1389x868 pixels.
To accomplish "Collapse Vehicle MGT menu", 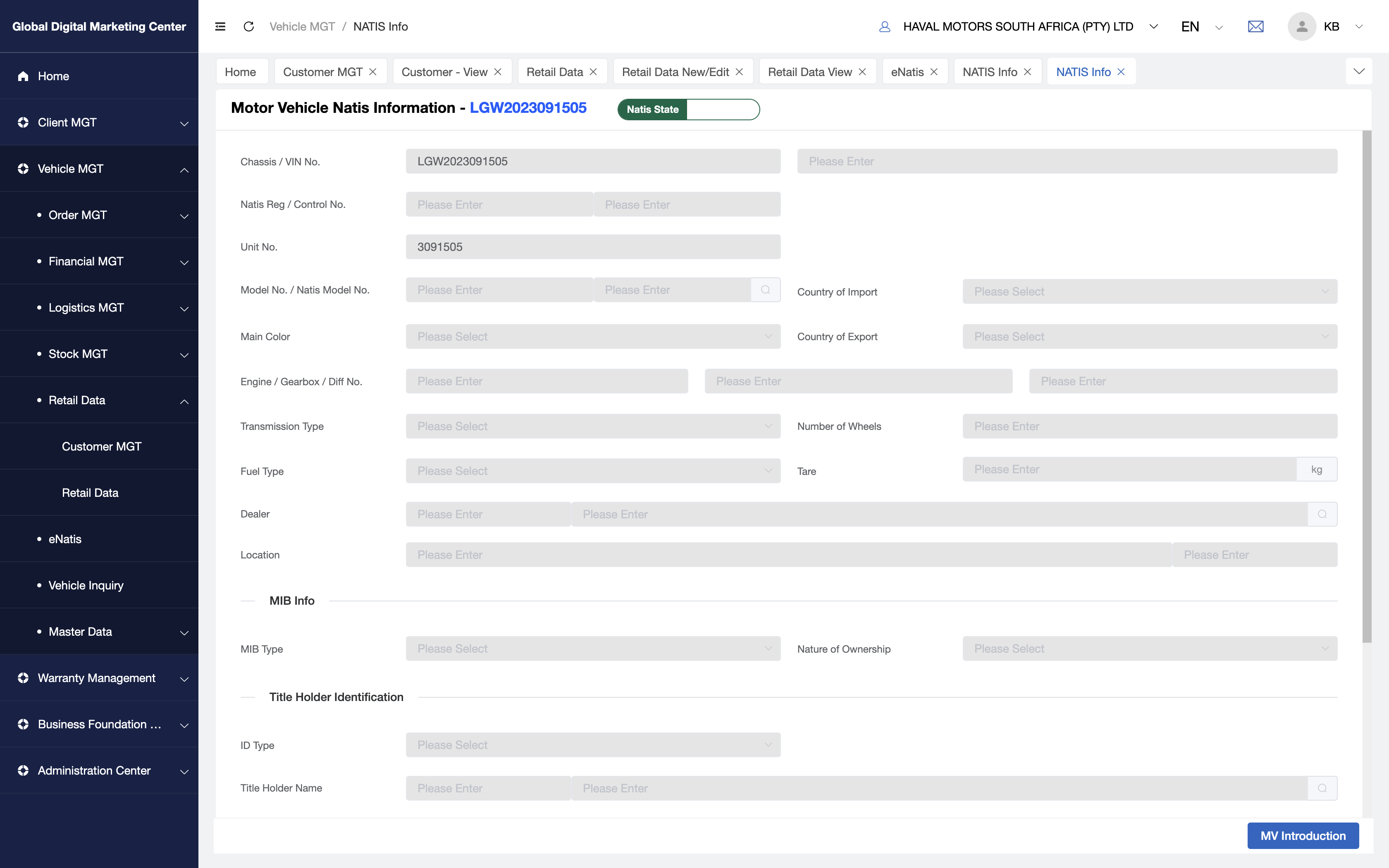I will (x=184, y=169).
